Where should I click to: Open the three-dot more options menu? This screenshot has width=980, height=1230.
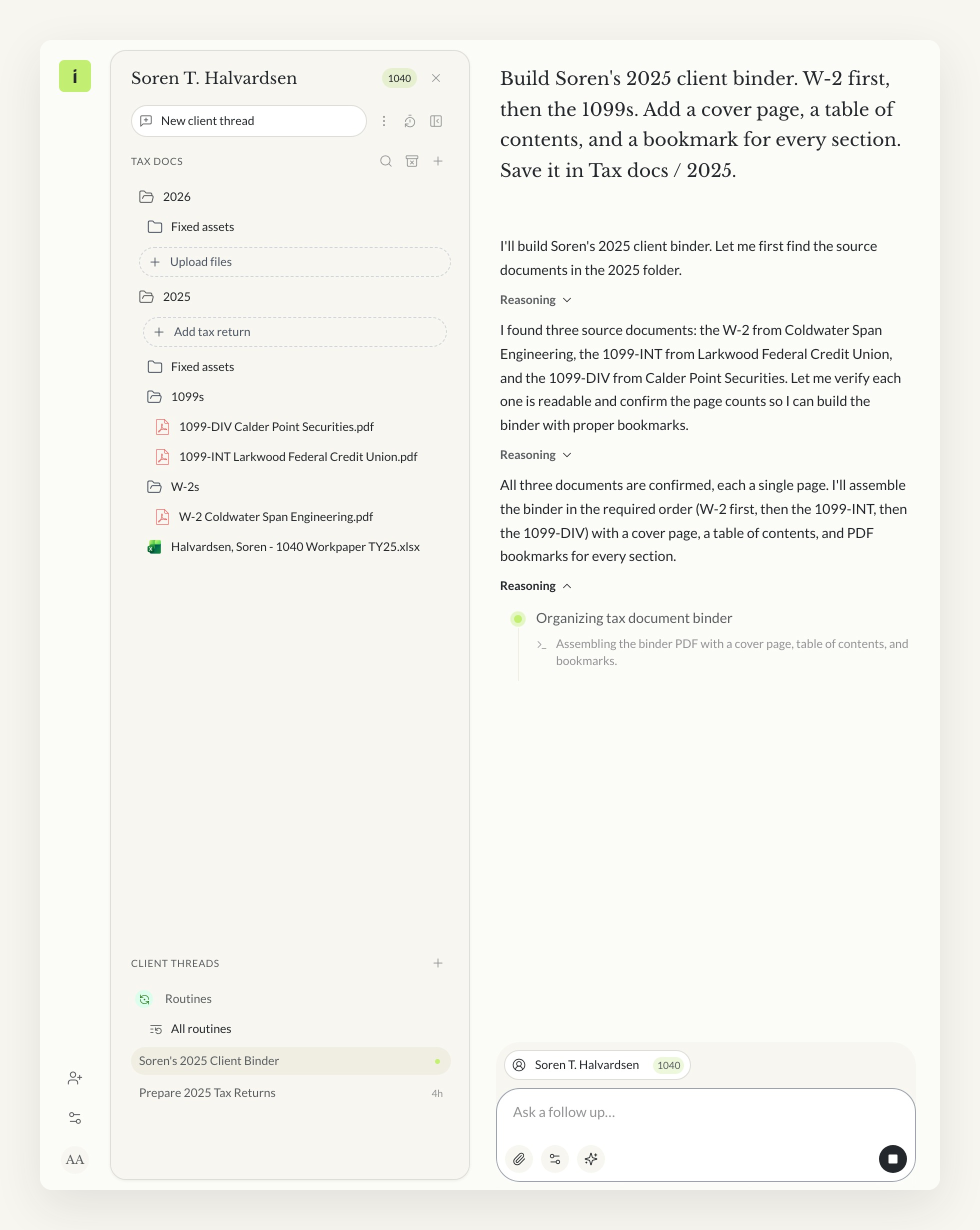384,121
